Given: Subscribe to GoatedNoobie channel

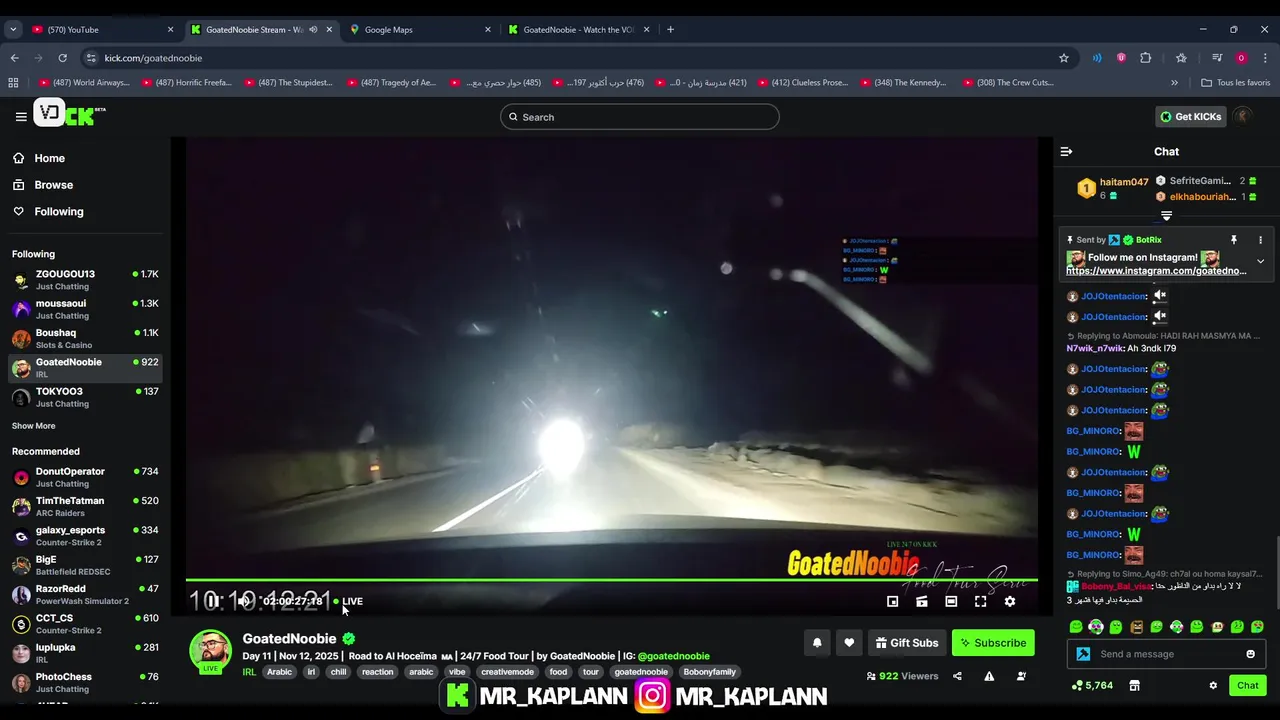Looking at the screenshot, I should click(x=993, y=643).
